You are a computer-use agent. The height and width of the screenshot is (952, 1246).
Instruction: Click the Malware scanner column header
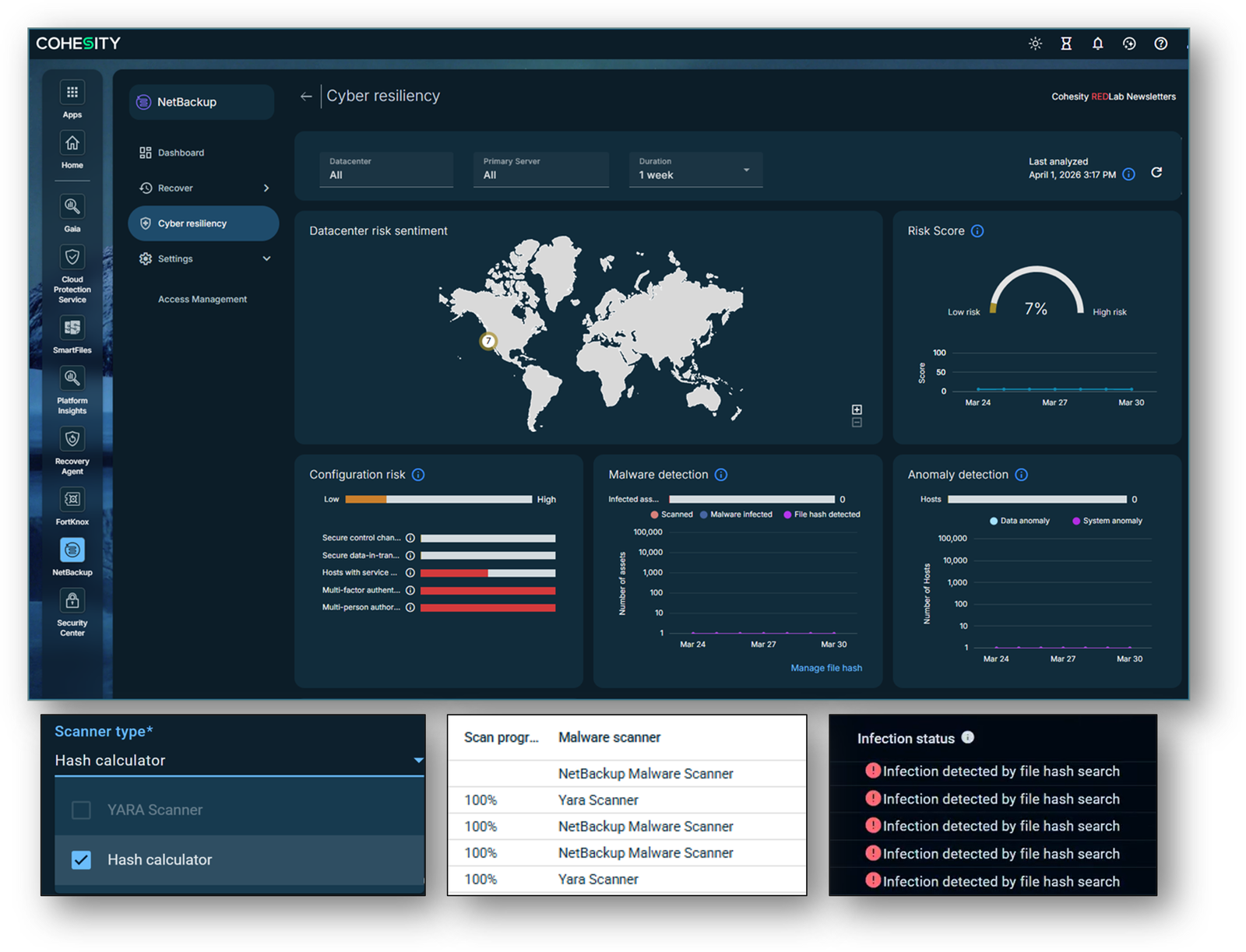pos(609,737)
